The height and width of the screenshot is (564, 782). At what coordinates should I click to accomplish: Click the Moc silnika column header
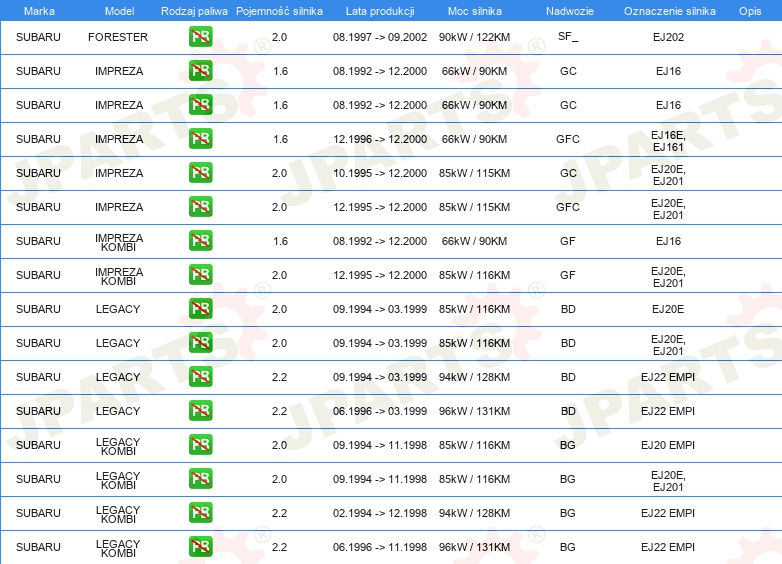474,11
